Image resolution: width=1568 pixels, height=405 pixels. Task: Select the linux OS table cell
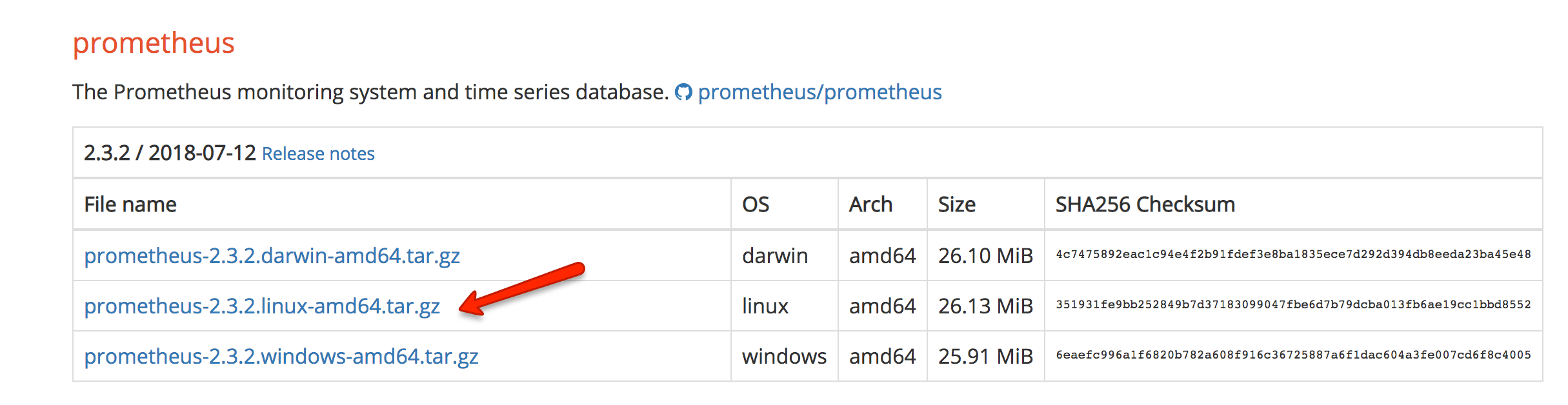point(765,306)
